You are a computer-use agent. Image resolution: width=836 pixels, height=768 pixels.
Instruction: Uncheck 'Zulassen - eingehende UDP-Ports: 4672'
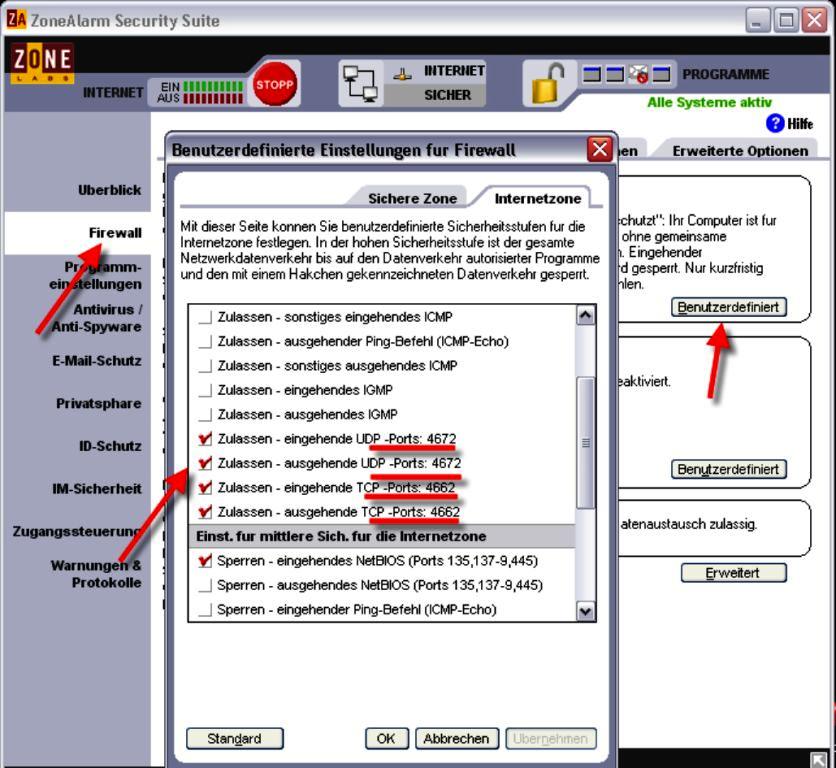205,439
